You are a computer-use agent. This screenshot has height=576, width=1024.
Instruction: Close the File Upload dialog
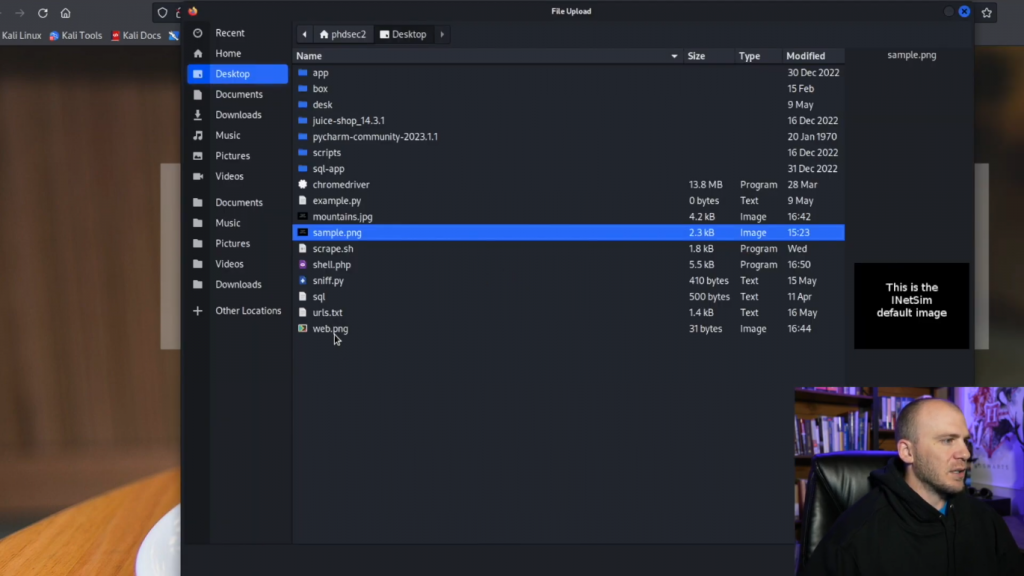coord(964,12)
